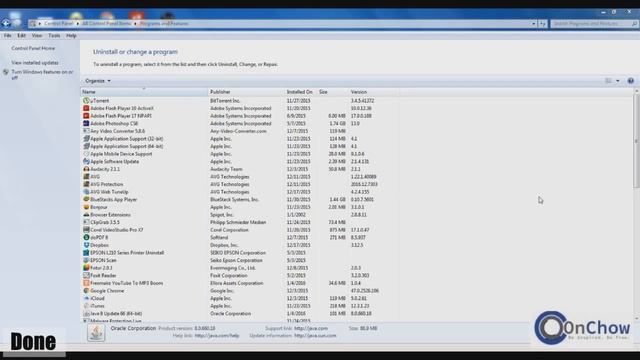Screen dimensions: 640x360
Task: Click the Any Video Converter icon
Action: click(86, 131)
